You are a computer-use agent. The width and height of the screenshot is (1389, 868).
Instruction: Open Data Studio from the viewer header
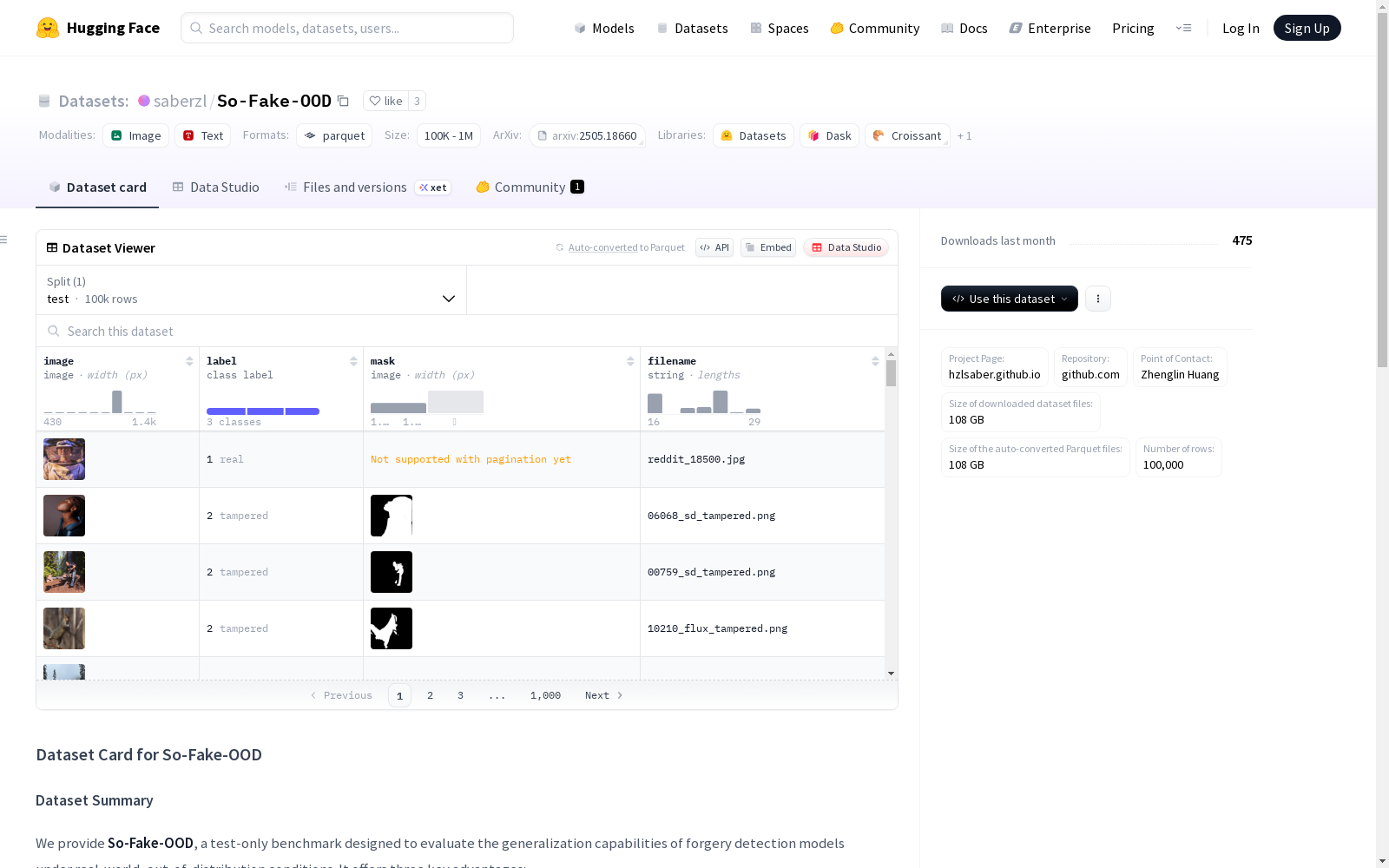pyautogui.click(x=846, y=247)
